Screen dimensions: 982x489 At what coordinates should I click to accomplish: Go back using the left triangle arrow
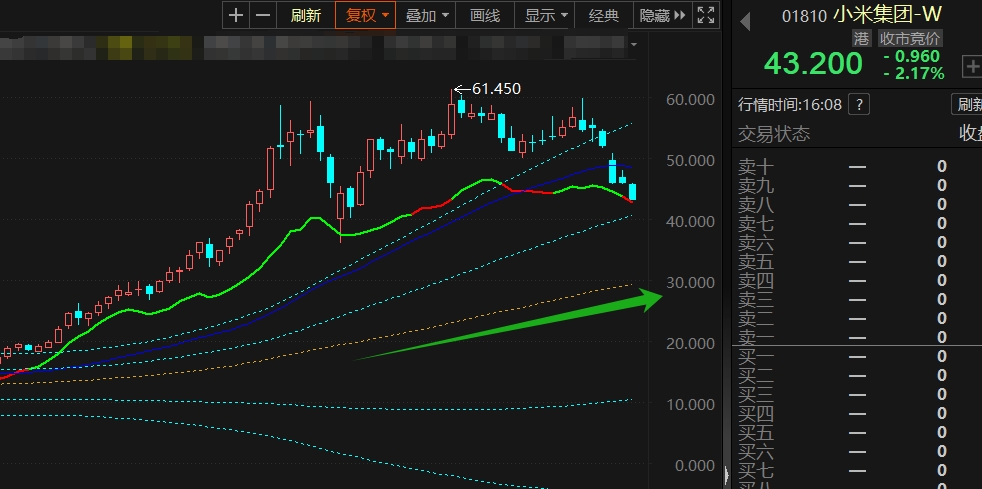click(745, 21)
